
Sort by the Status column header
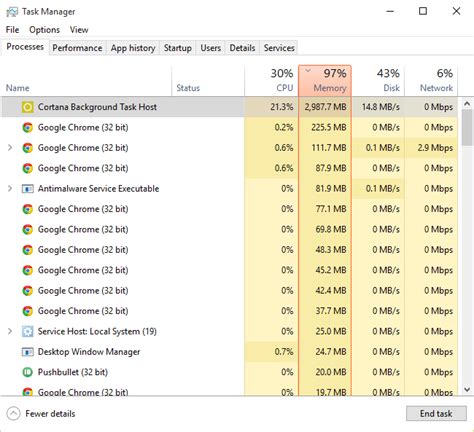tap(208, 81)
